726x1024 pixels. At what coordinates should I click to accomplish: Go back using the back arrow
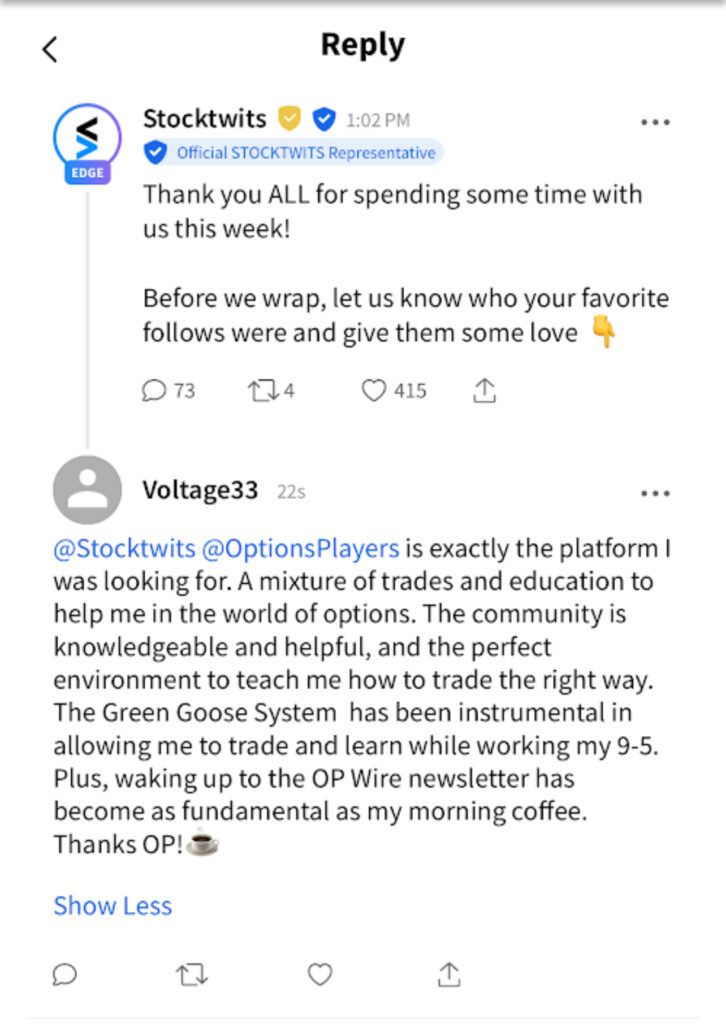click(50, 49)
